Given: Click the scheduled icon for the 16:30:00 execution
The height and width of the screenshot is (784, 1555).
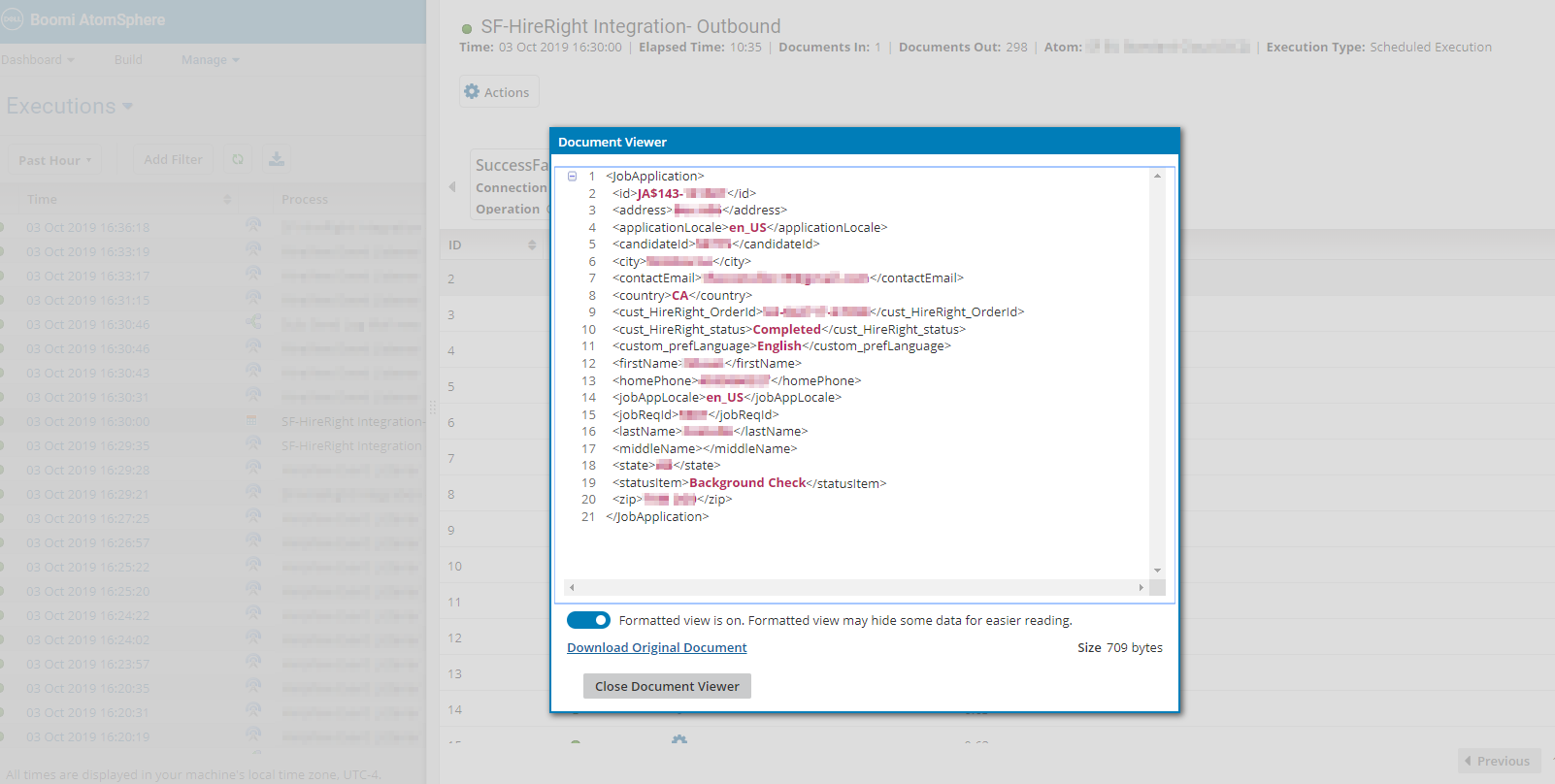Looking at the screenshot, I should coord(252,420).
